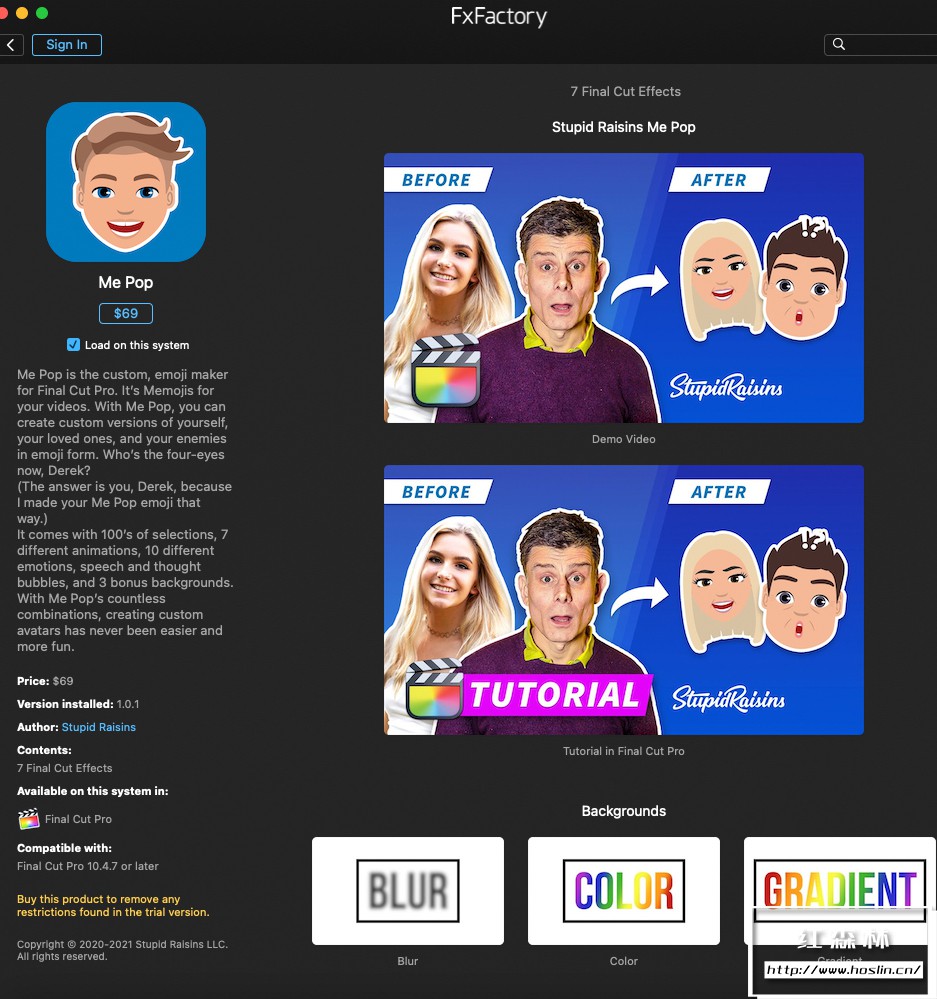This screenshot has width=937, height=999.
Task: Click the "Version installed: 1.0.1" text
Action: click(78, 704)
